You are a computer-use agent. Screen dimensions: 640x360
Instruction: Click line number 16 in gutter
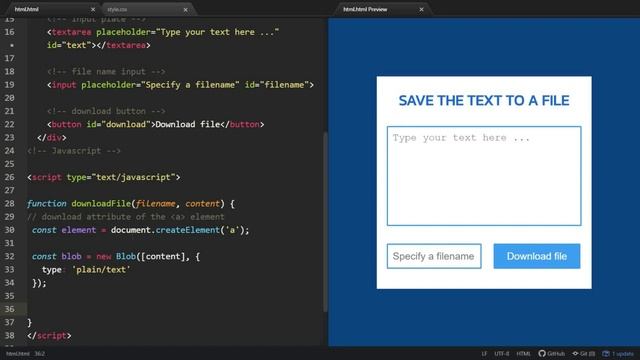pos(9,32)
